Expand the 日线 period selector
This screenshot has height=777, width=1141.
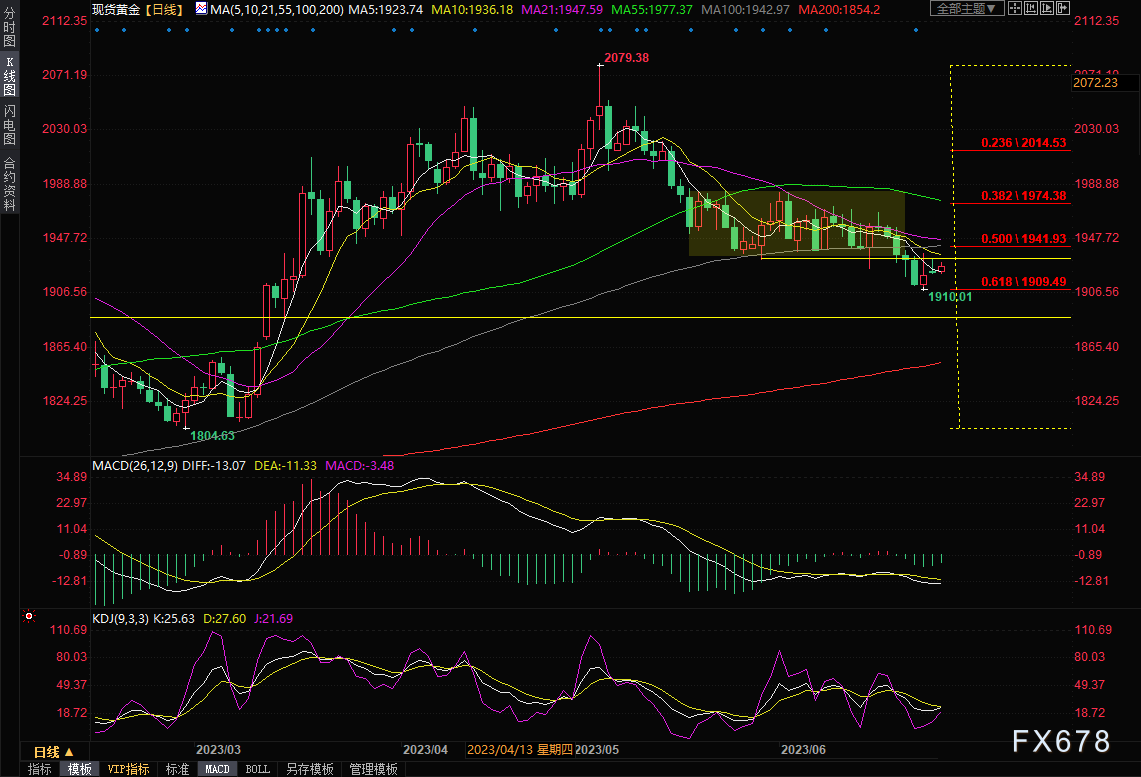point(53,752)
